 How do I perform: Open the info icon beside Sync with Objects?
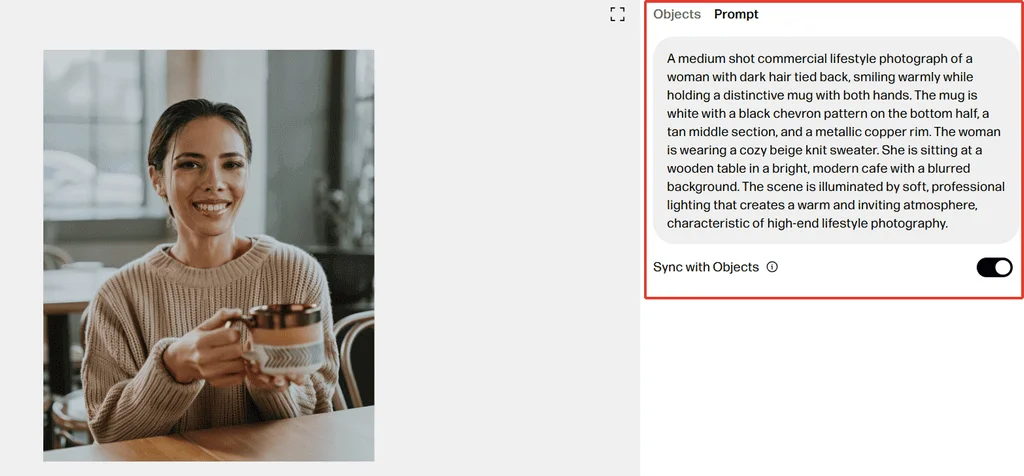772,267
